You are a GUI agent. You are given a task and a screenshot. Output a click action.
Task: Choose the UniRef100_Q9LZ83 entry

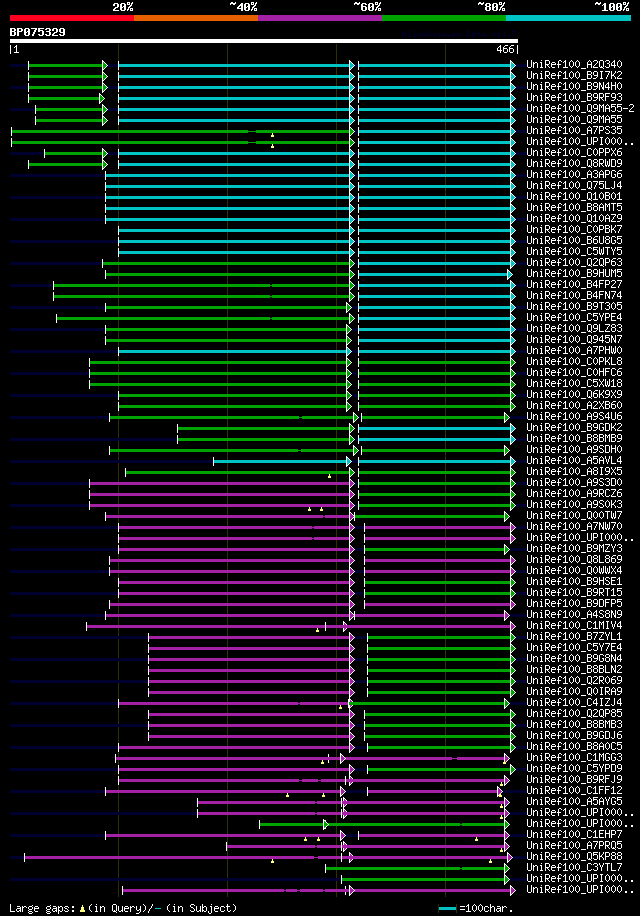pos(574,328)
